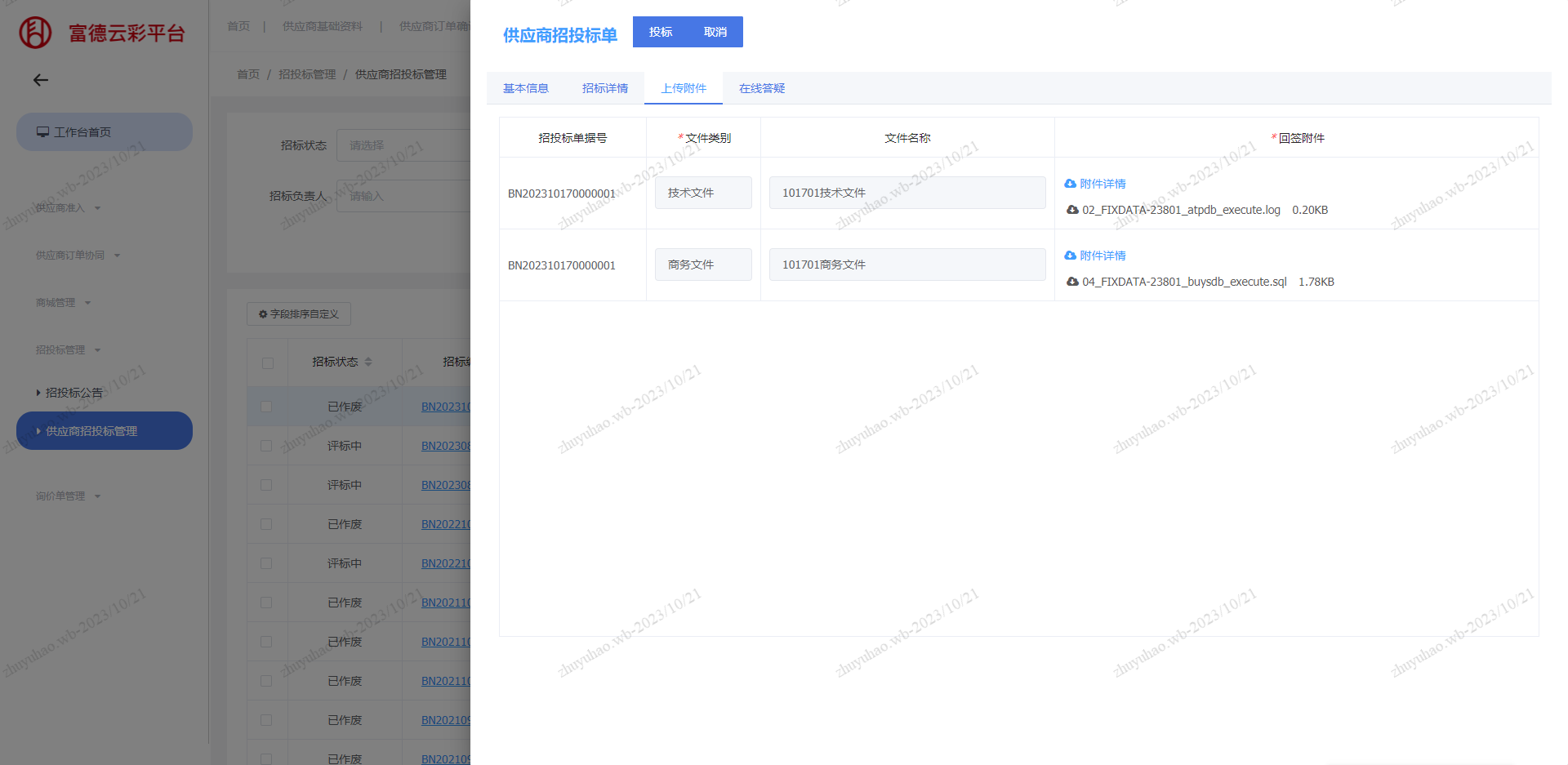The height and width of the screenshot is (765, 1568).
Task: Check the first 评标中 row checkbox
Action: pyautogui.click(x=266, y=446)
